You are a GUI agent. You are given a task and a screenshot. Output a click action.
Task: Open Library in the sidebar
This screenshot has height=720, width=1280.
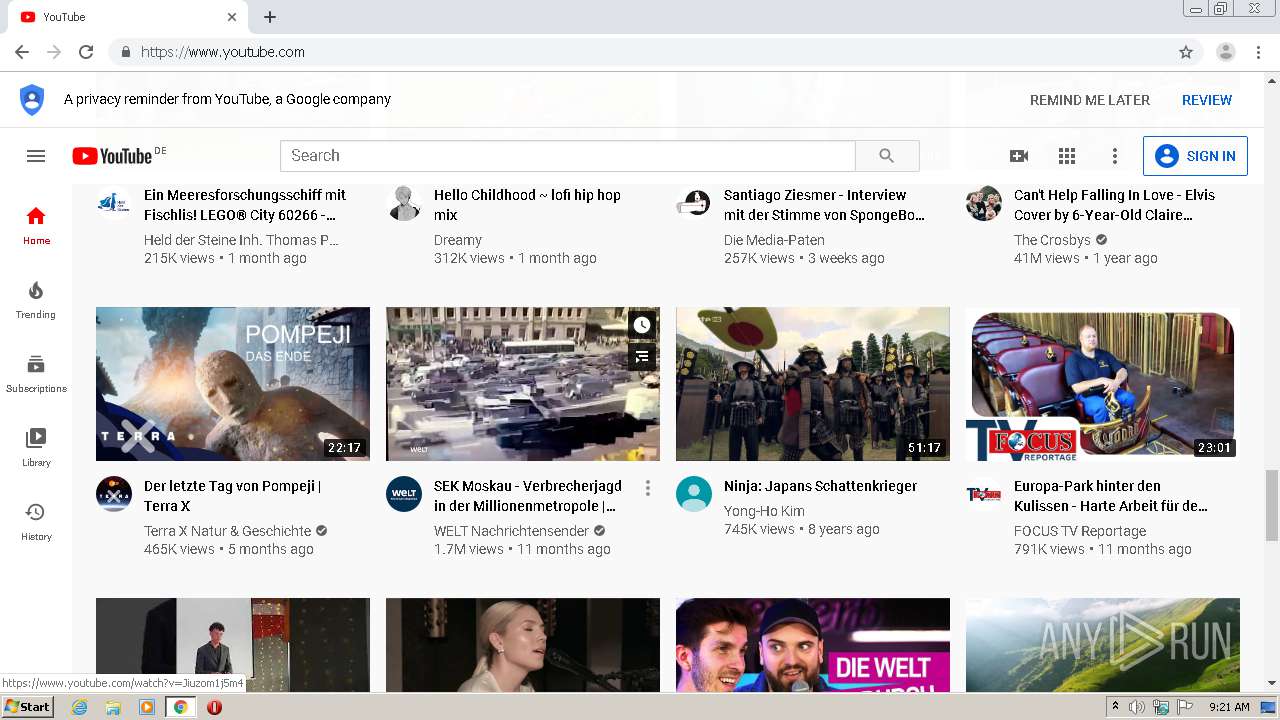click(36, 448)
